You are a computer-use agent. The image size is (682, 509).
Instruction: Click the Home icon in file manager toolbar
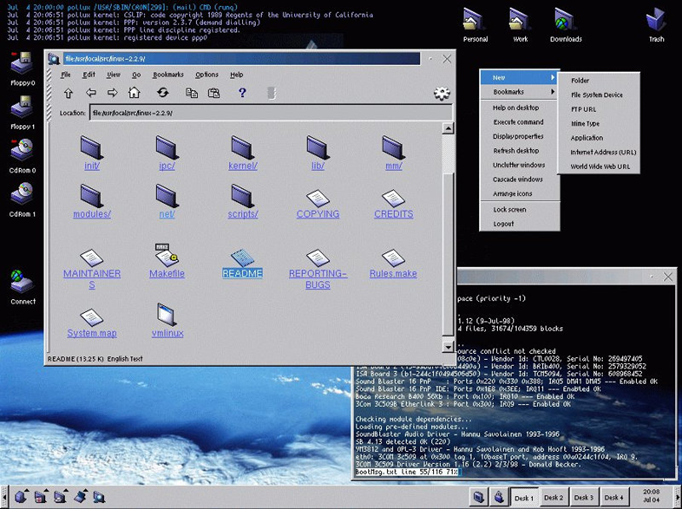[x=134, y=93]
